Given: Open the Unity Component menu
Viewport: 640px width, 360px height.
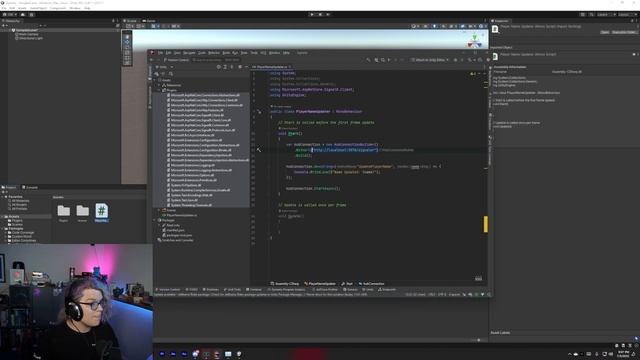Looking at the screenshot, I should pos(58,8).
